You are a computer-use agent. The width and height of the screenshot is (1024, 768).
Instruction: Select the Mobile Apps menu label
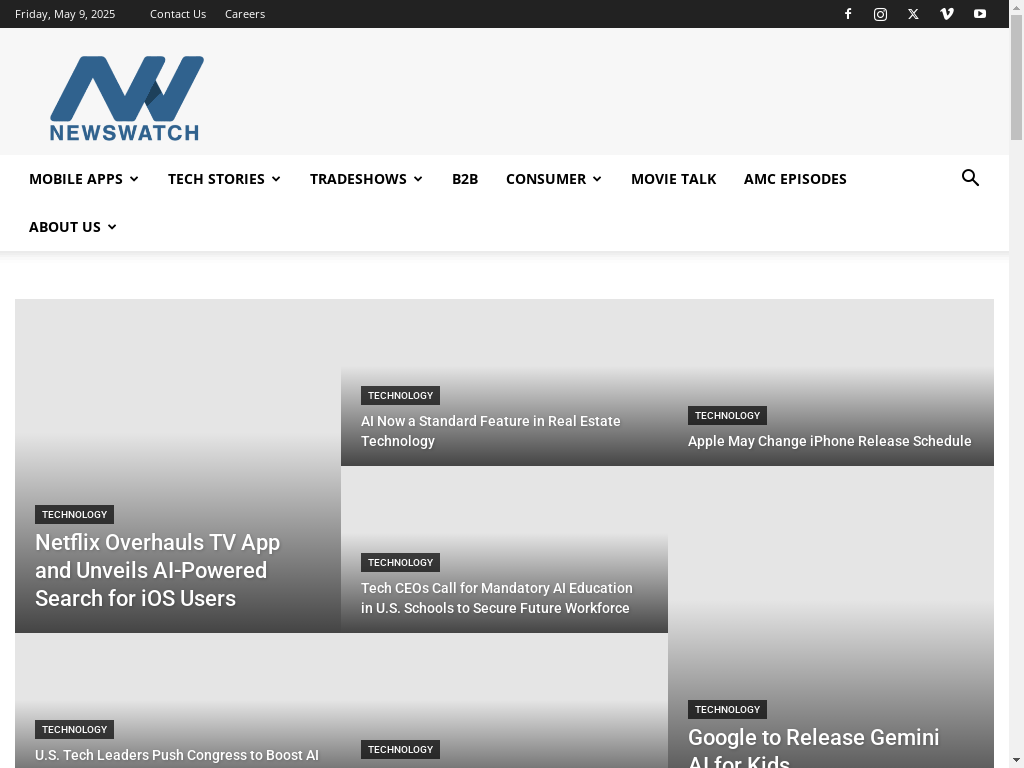coord(76,179)
